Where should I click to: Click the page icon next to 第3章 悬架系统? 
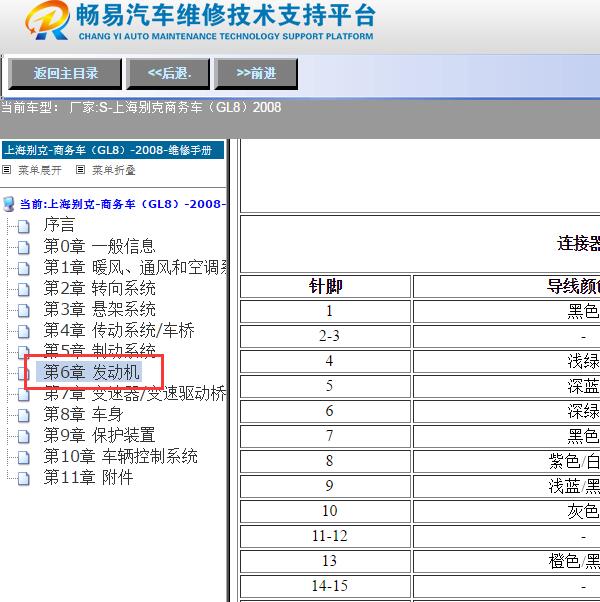(x=24, y=311)
